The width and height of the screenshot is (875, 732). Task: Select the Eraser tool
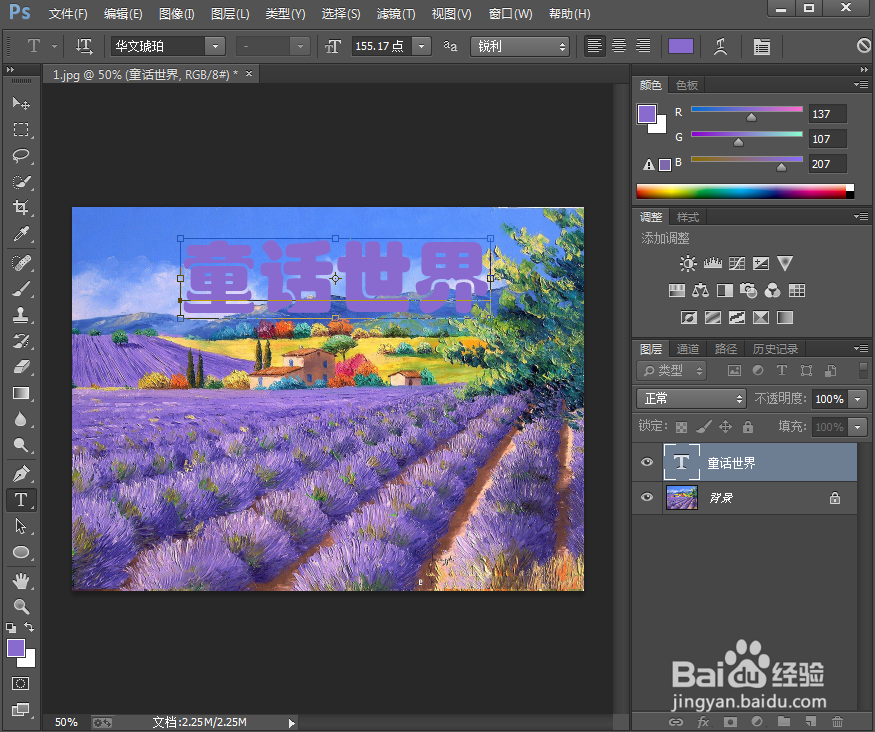pos(21,367)
